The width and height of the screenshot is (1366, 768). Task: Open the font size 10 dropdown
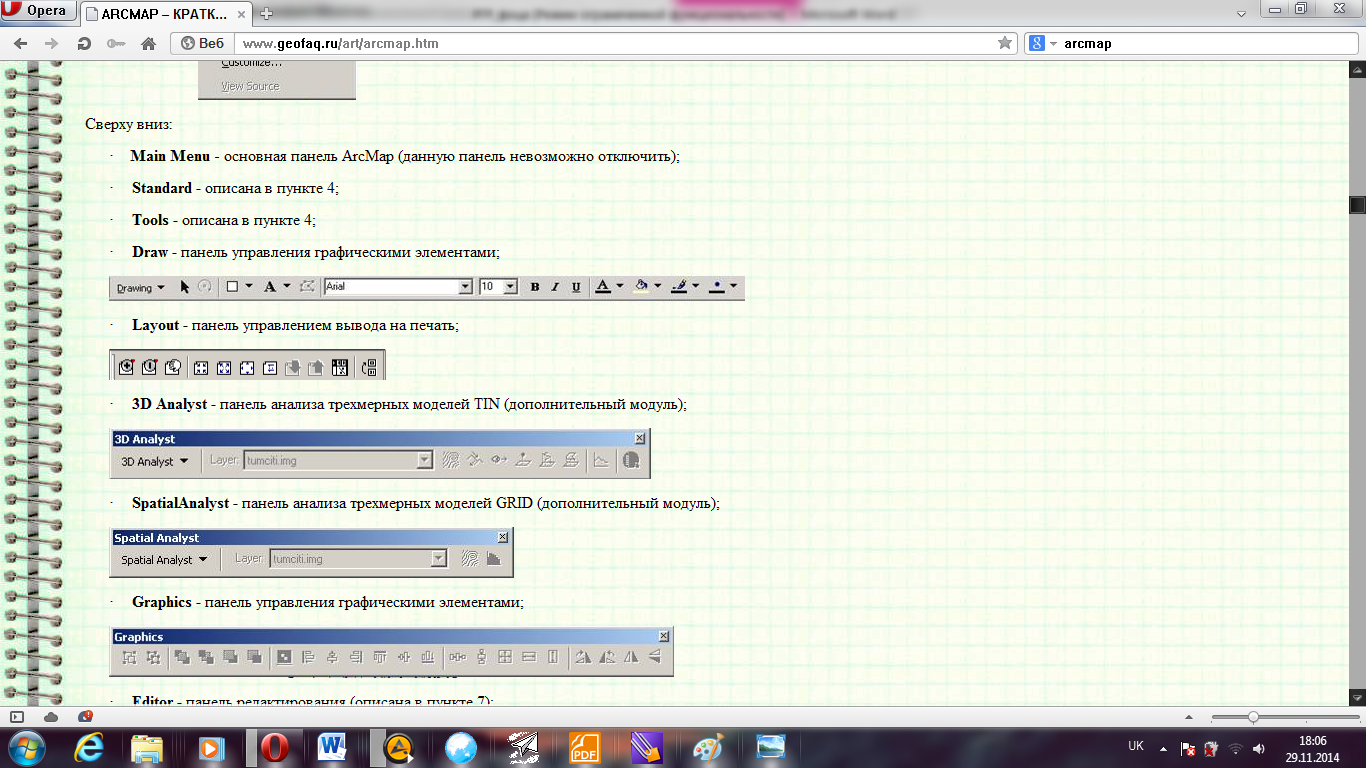[510, 287]
